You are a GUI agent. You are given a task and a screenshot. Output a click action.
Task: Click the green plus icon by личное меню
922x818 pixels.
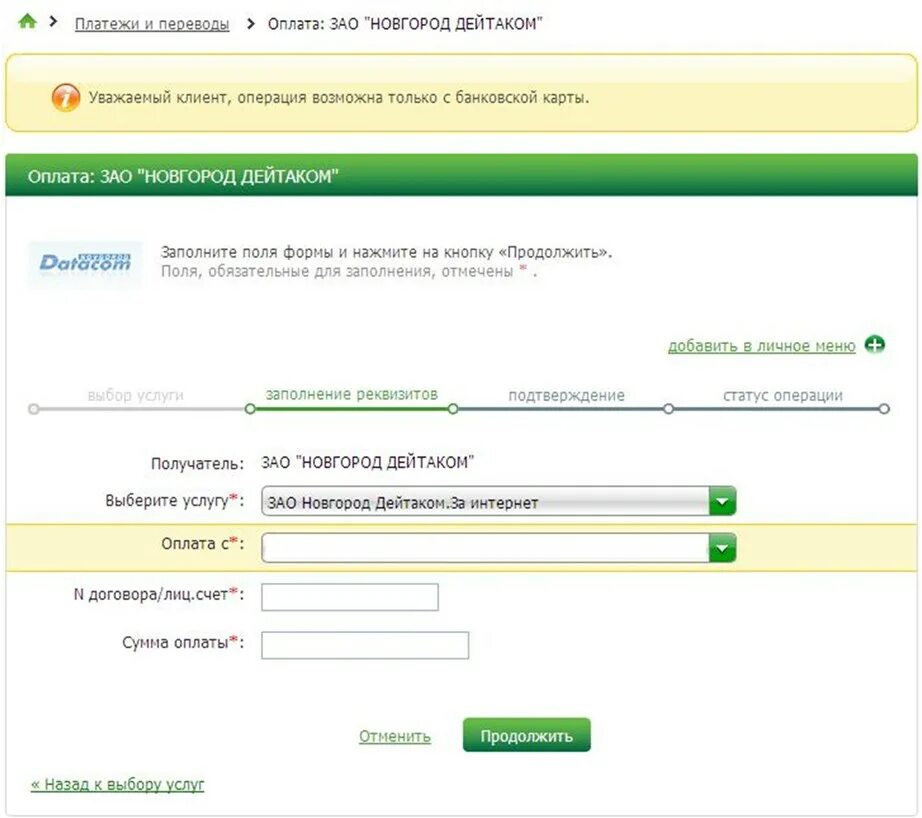point(874,345)
